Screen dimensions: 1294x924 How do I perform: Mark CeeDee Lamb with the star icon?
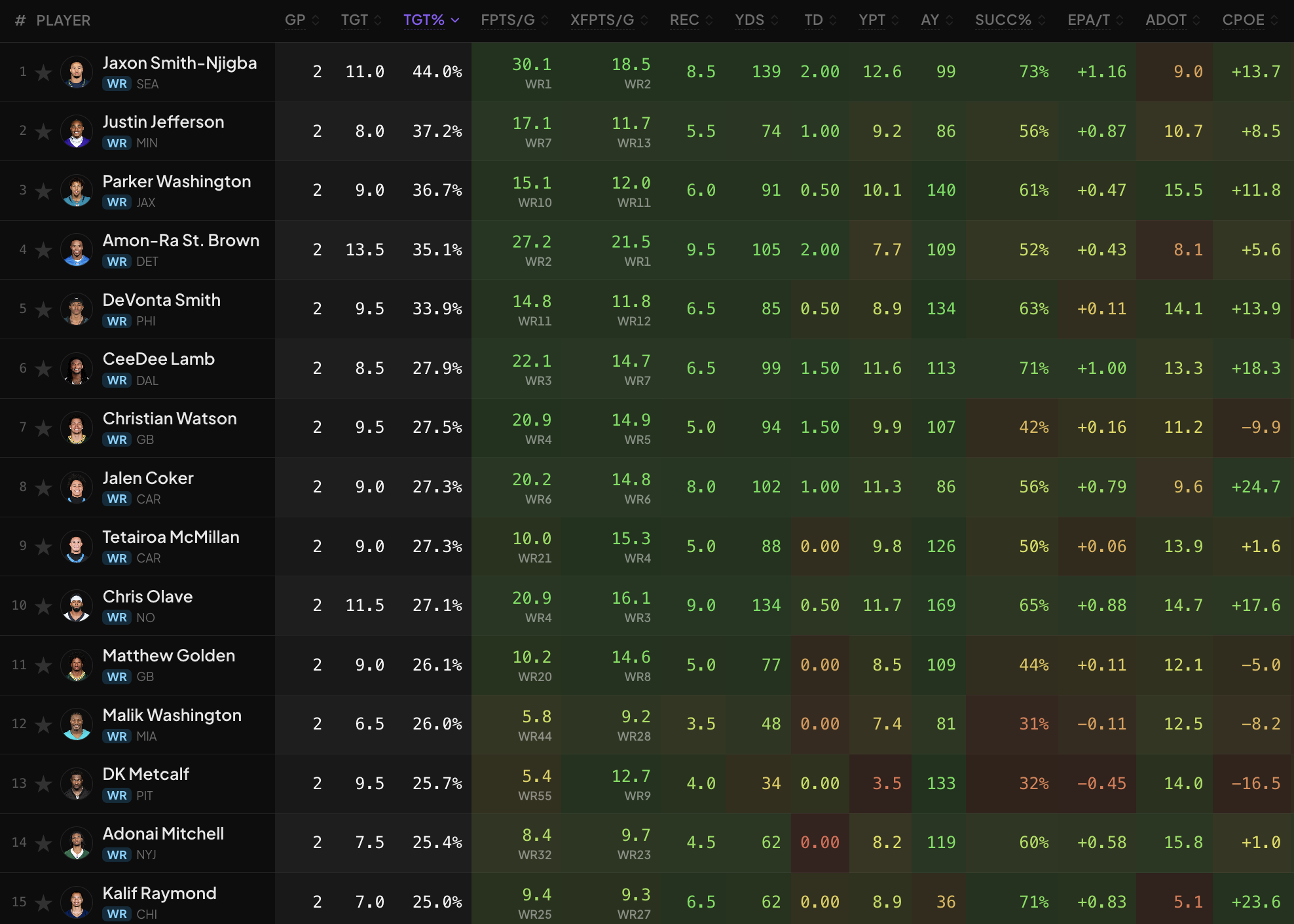pos(43,369)
